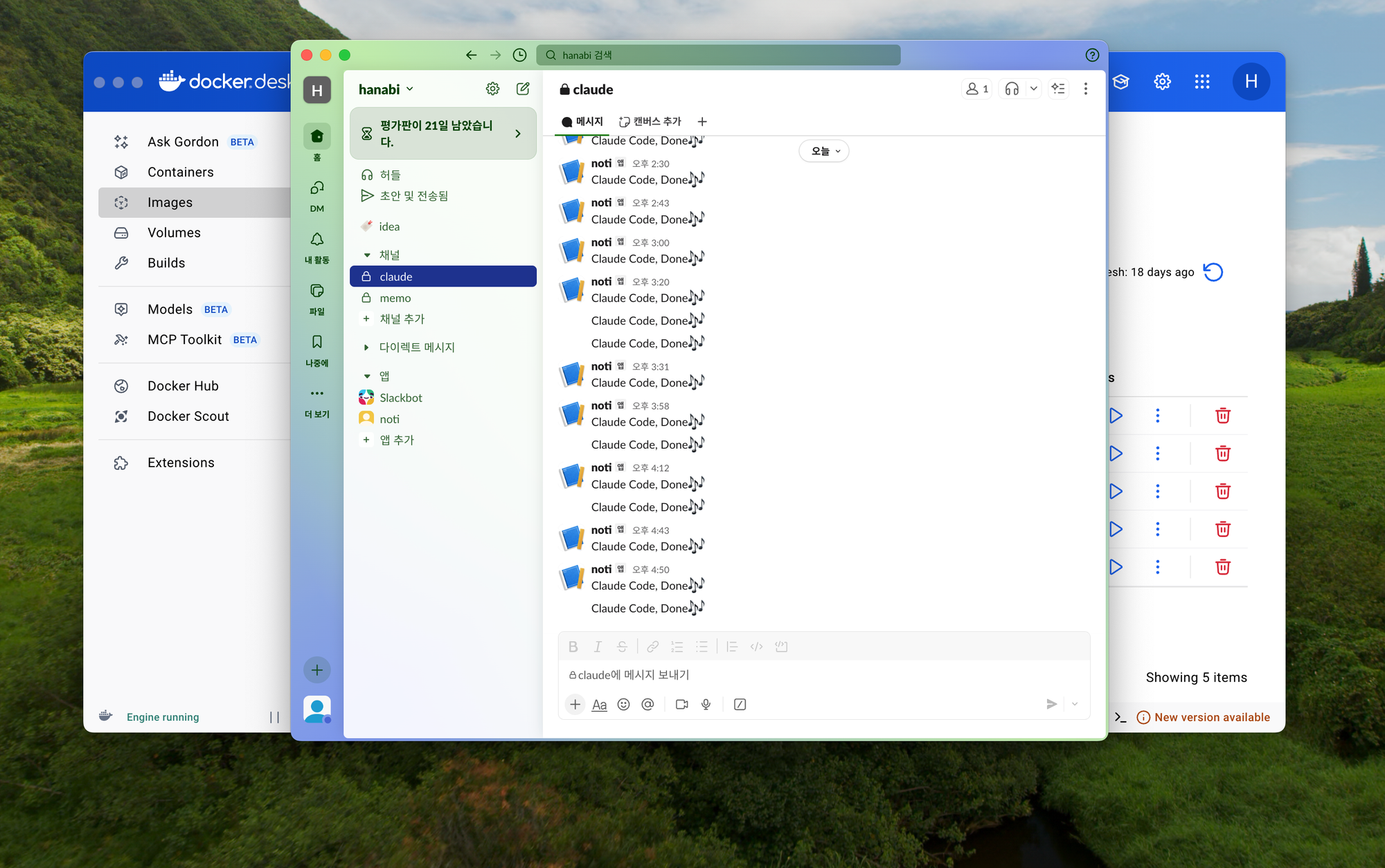Apply strikethrough formatting in composer
This screenshot has width=1385, height=868.
(x=622, y=647)
